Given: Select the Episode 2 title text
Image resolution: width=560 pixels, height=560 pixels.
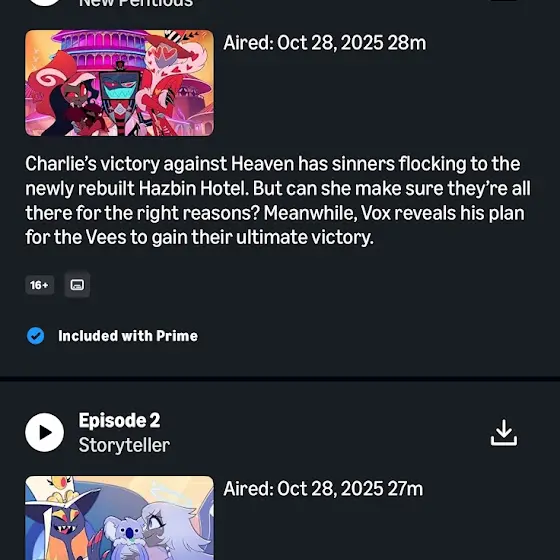Looking at the screenshot, I should click(119, 420).
